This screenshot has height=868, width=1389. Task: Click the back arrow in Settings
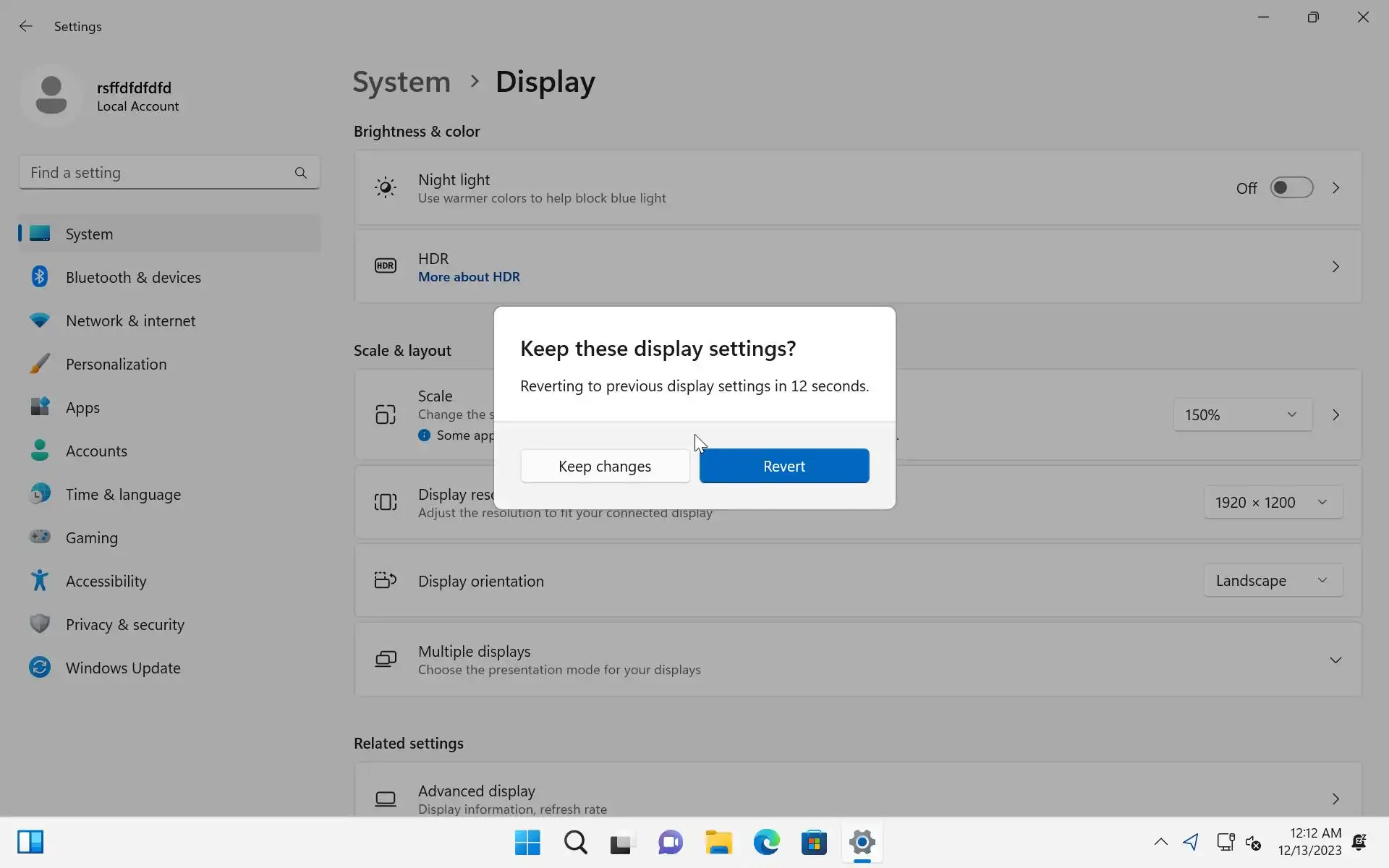point(26,27)
